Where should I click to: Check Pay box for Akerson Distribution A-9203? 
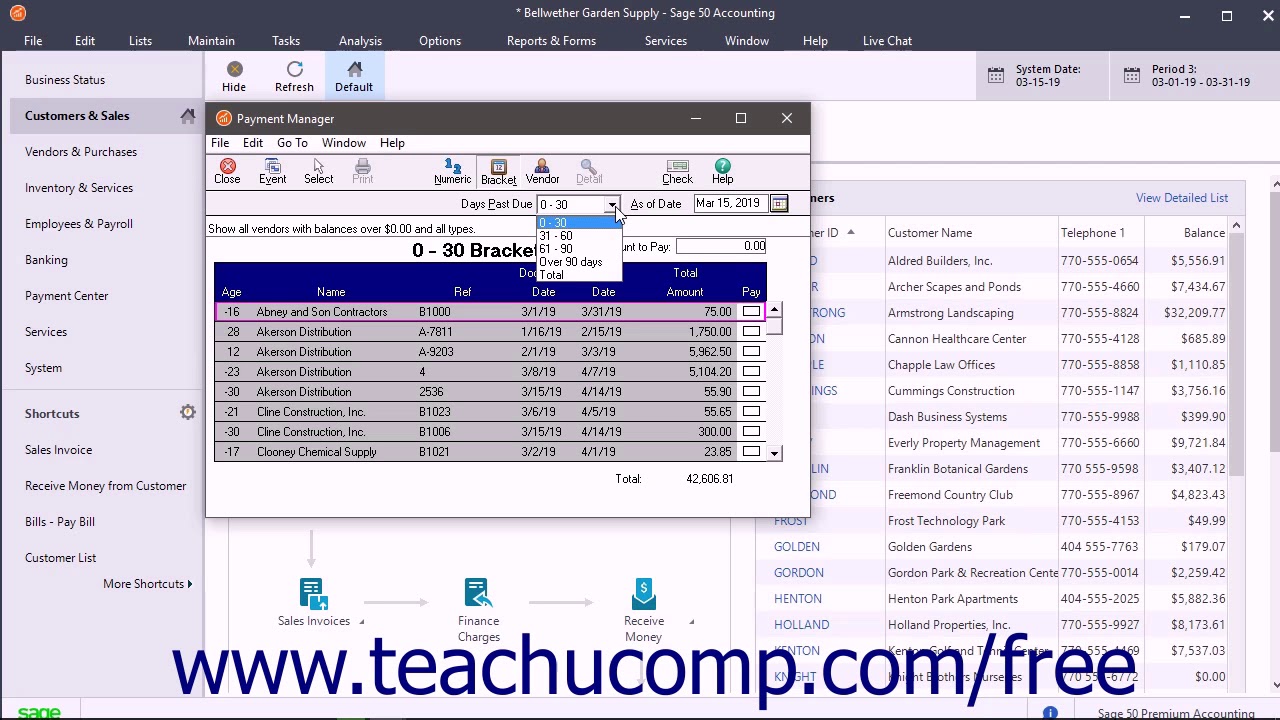[x=751, y=352]
